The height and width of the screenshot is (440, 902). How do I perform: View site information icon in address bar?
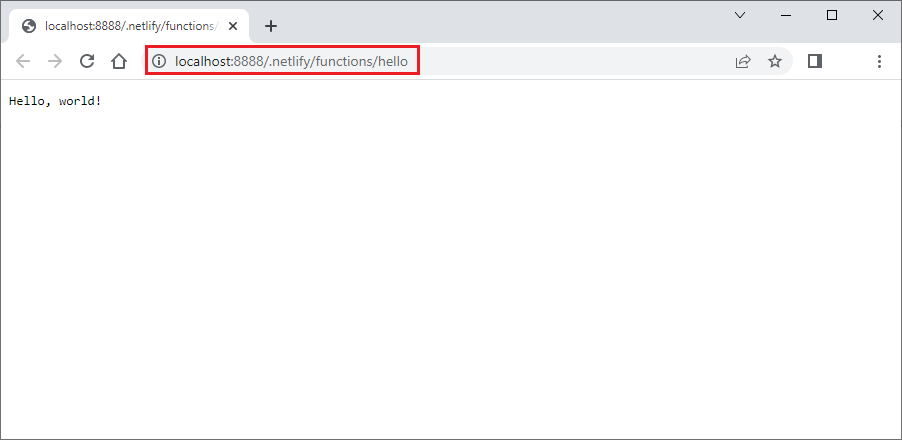pyautogui.click(x=159, y=61)
